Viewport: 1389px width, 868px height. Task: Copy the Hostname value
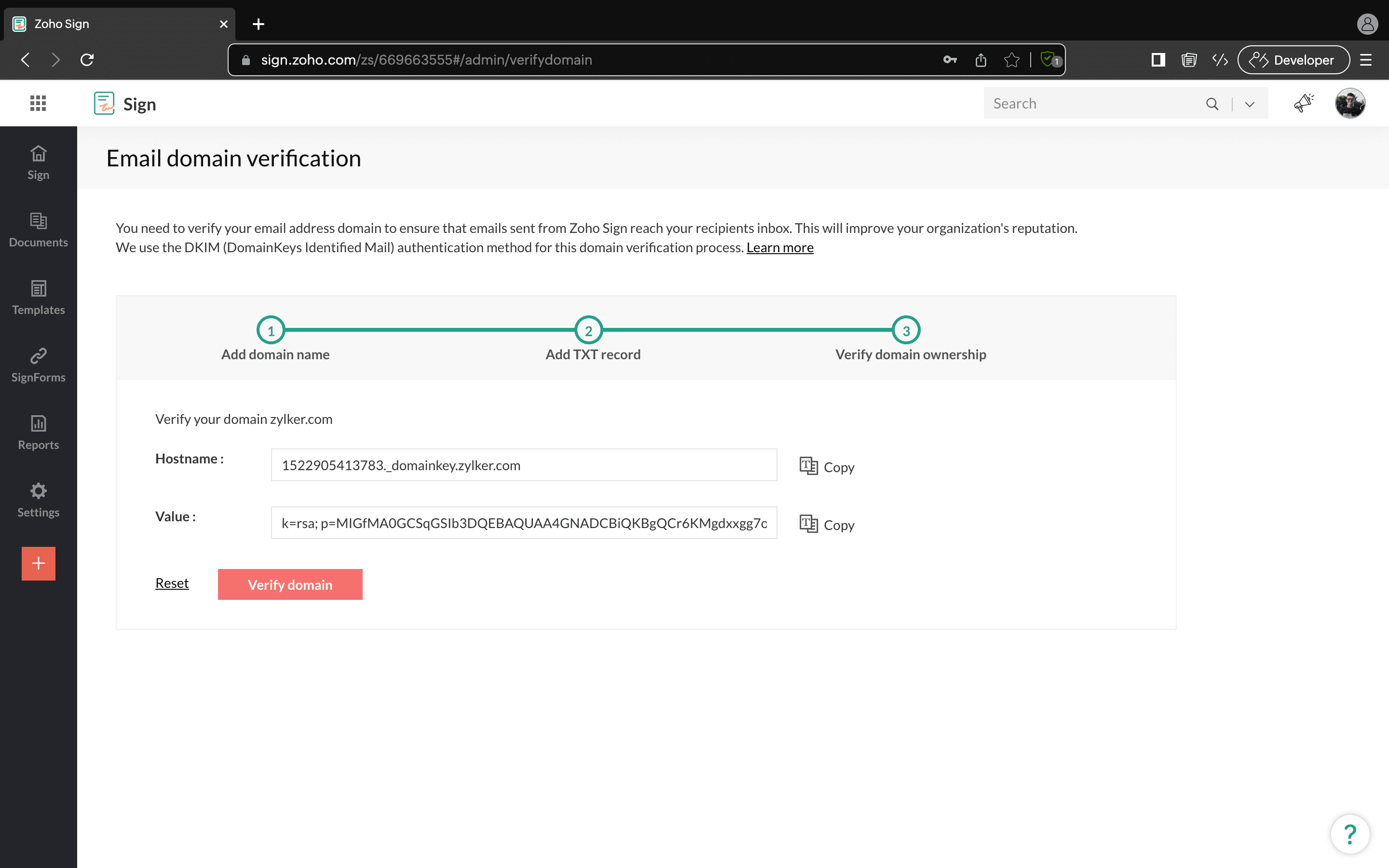point(827,467)
